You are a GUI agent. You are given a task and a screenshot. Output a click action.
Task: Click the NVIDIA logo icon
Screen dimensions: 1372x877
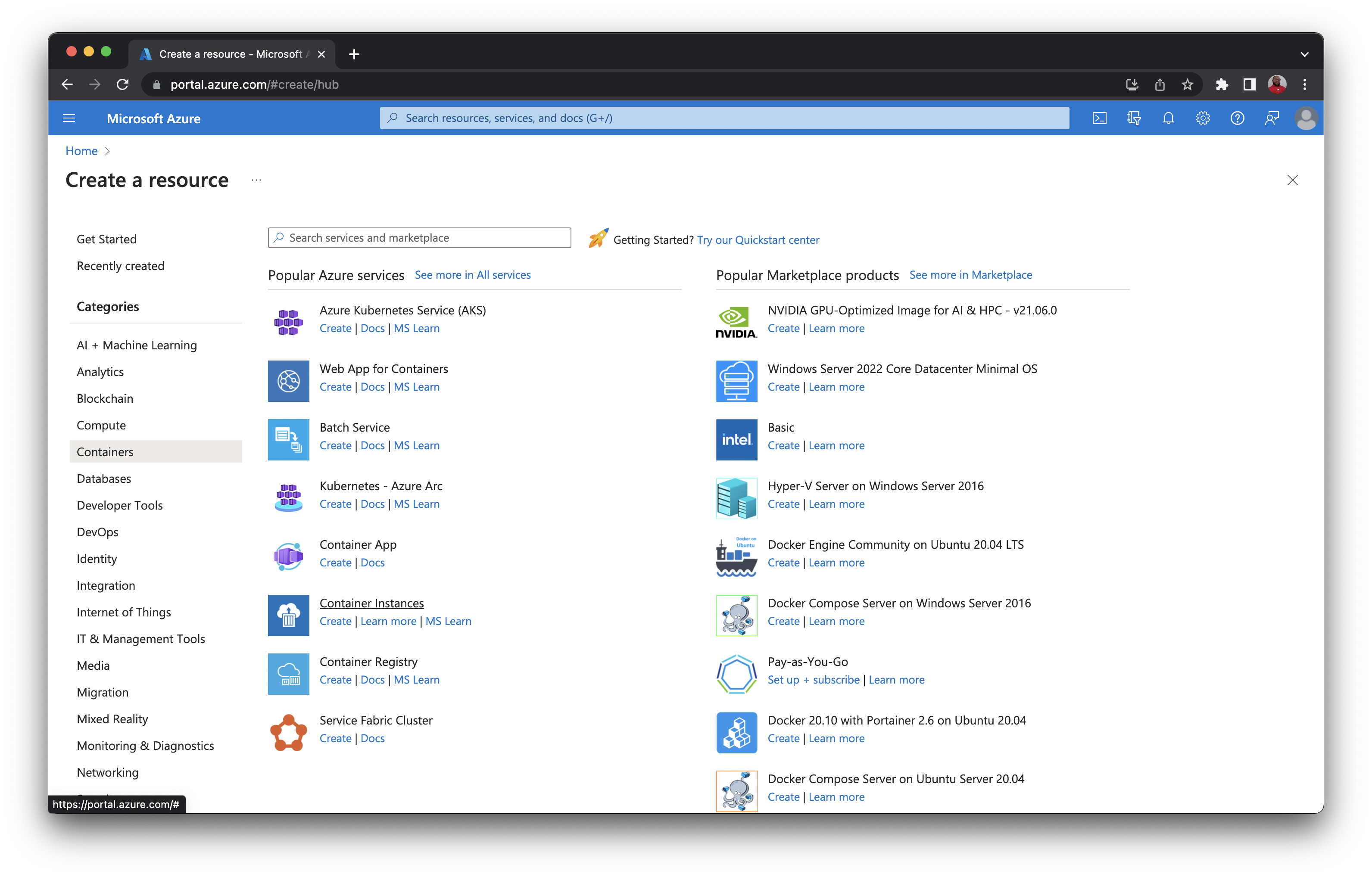[736, 322]
